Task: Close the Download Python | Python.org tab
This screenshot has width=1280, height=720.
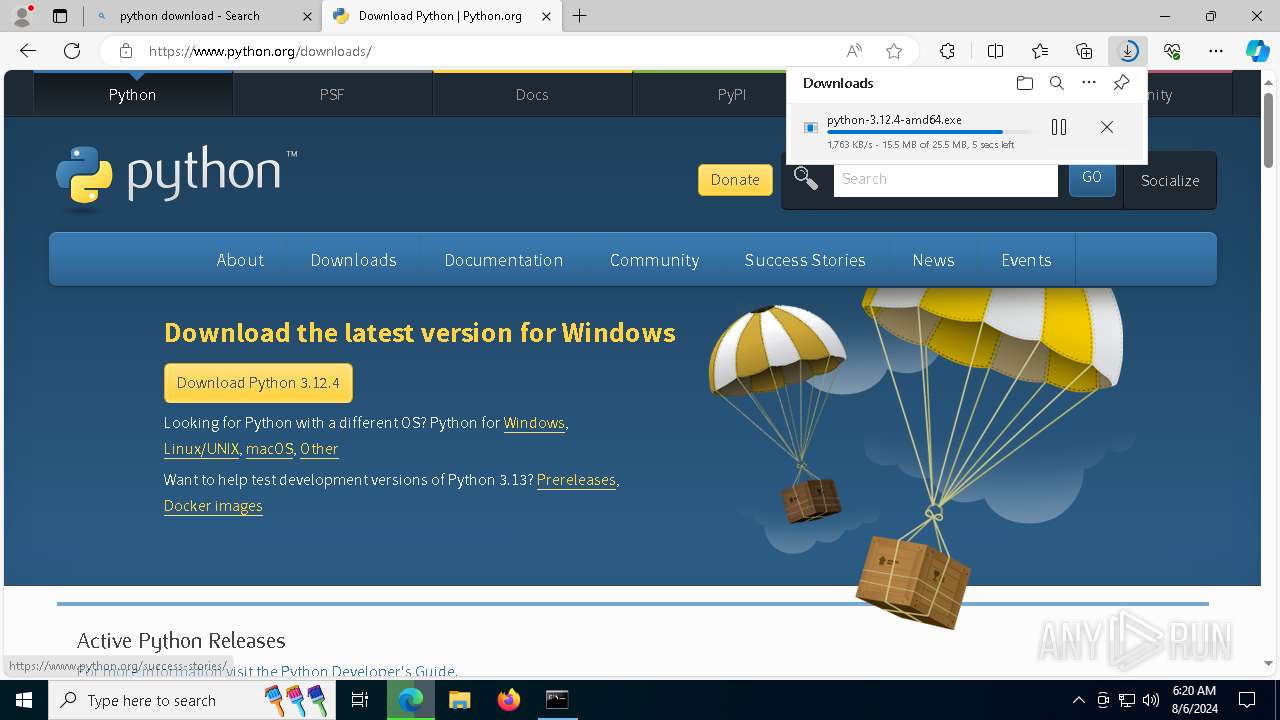Action: point(546,16)
